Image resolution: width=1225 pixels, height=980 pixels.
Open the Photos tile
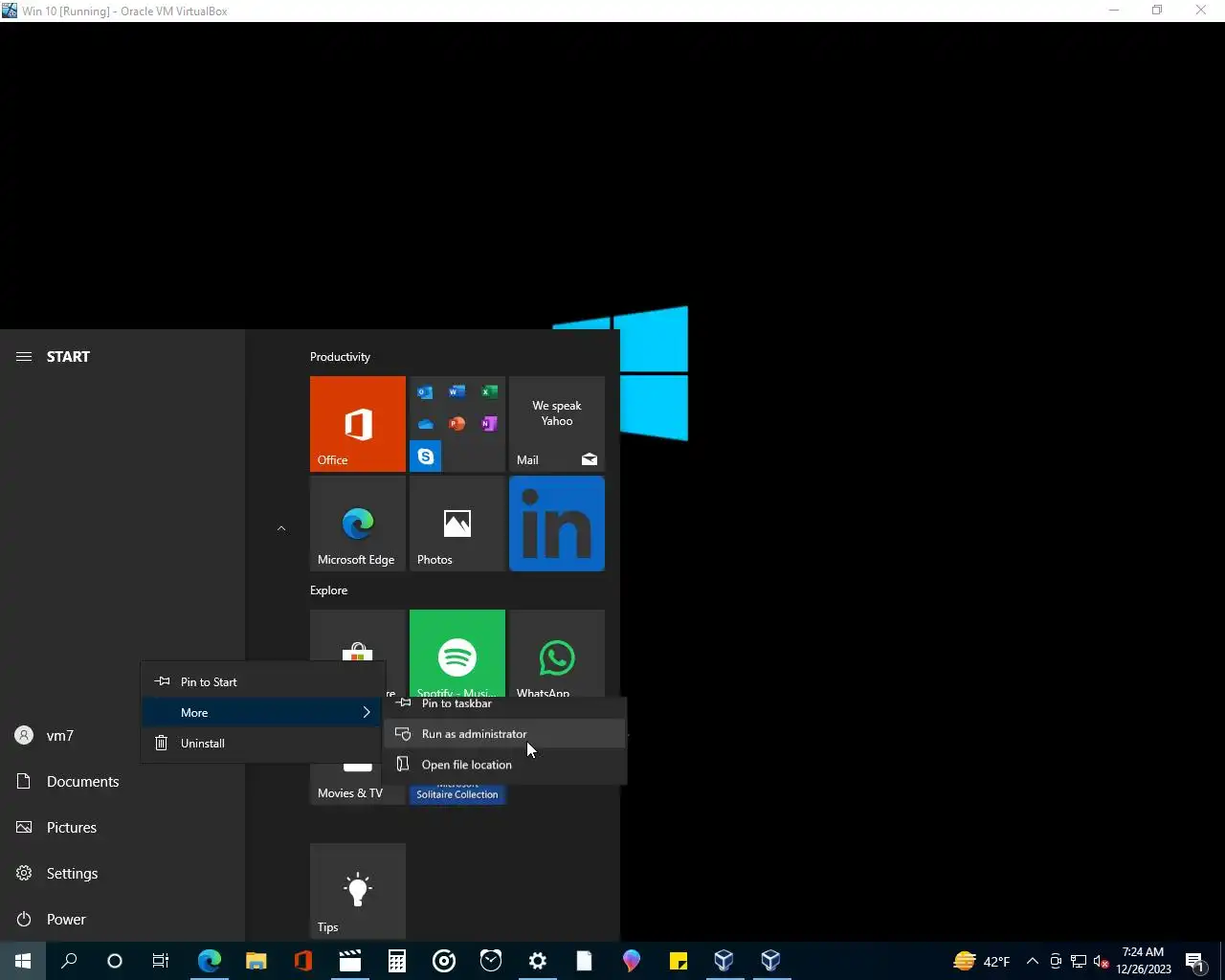point(457,523)
